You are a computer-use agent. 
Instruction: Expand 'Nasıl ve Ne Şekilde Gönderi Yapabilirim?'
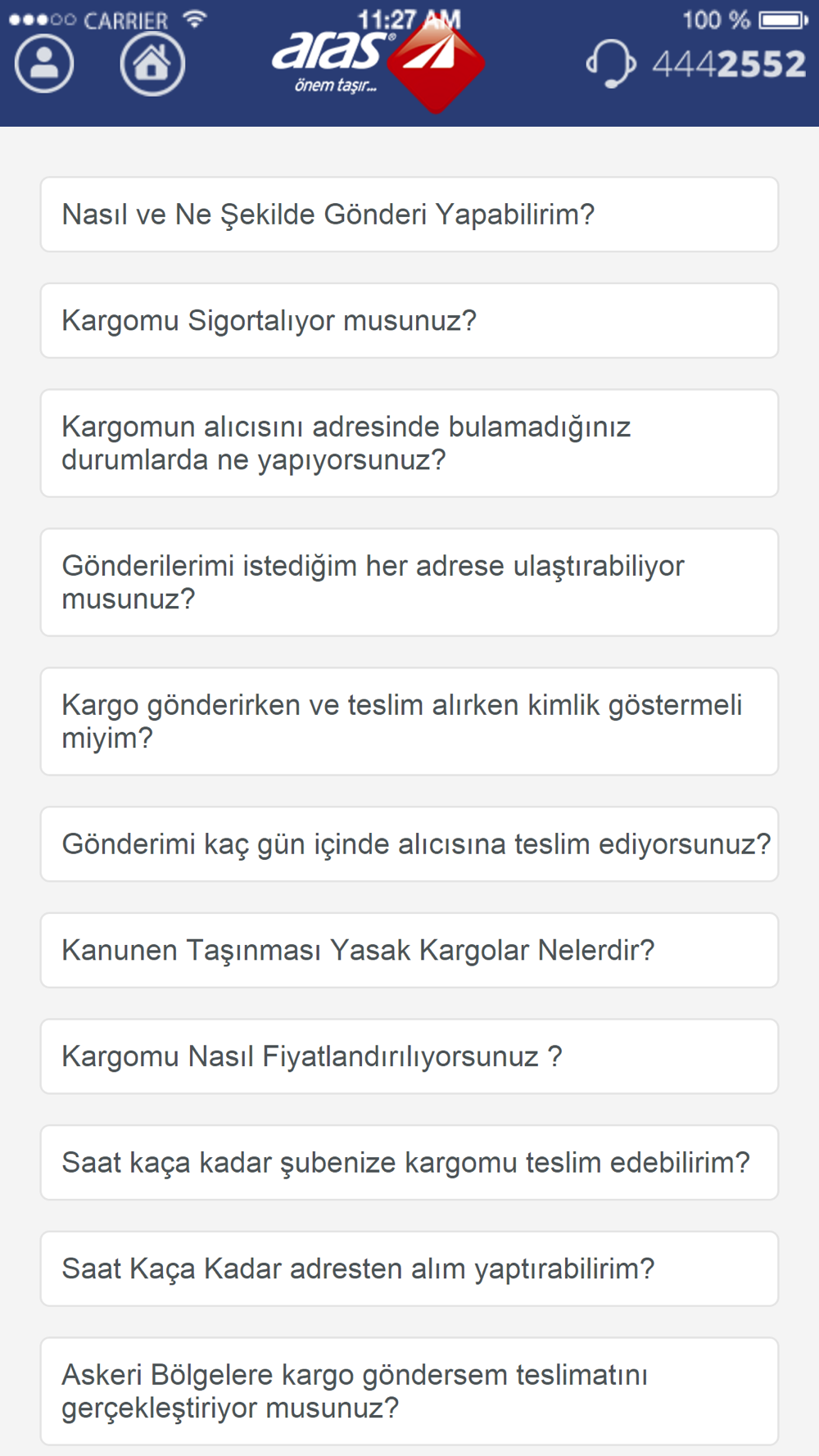tap(409, 215)
